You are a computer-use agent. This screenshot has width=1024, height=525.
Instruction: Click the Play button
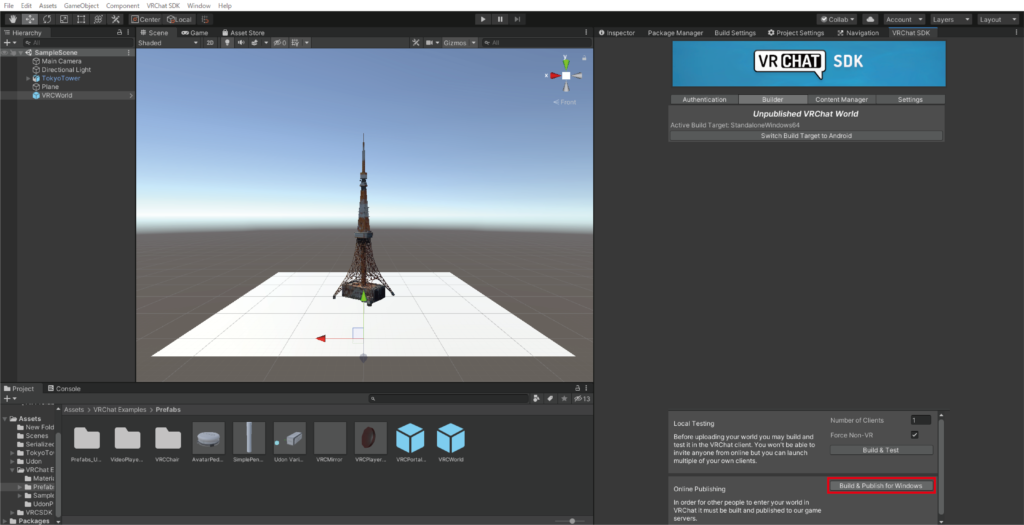click(483, 19)
